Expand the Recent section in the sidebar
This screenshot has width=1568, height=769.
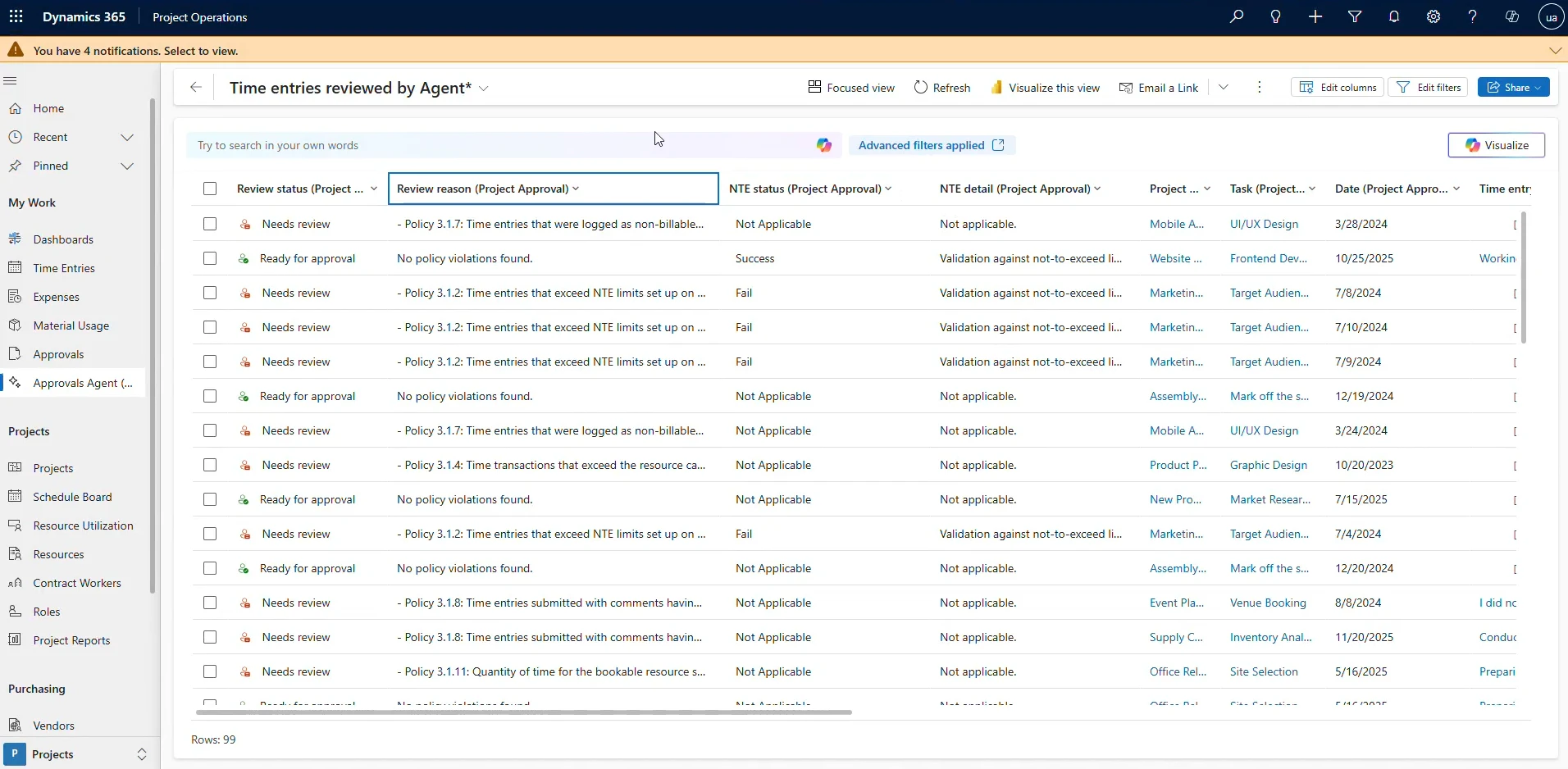coord(129,137)
